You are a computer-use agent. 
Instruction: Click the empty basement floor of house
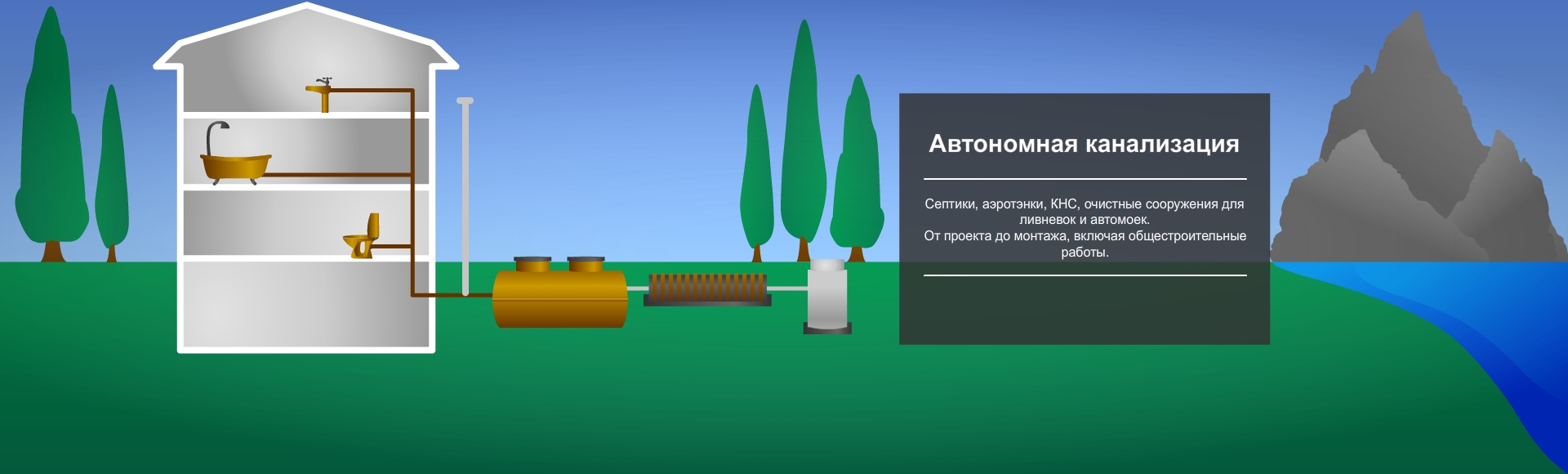306,302
